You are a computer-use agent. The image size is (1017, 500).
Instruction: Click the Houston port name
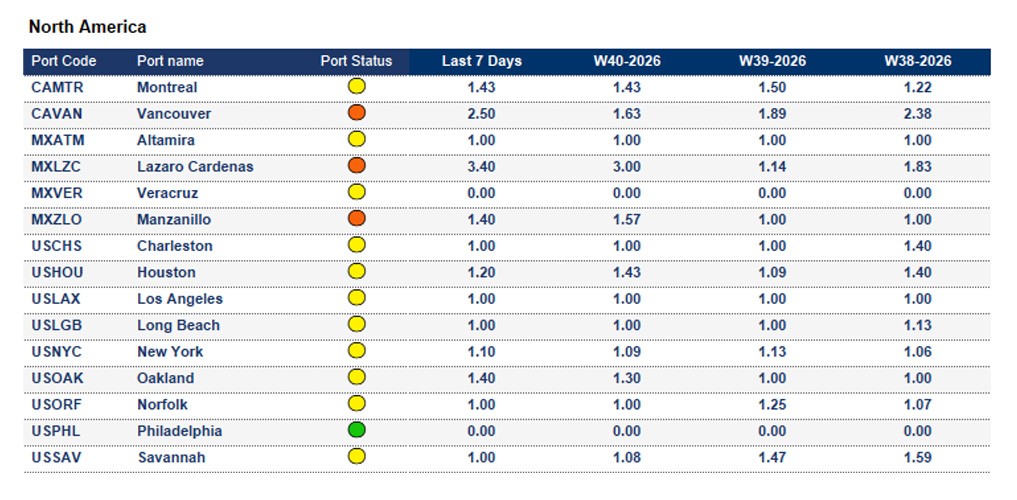tap(166, 272)
